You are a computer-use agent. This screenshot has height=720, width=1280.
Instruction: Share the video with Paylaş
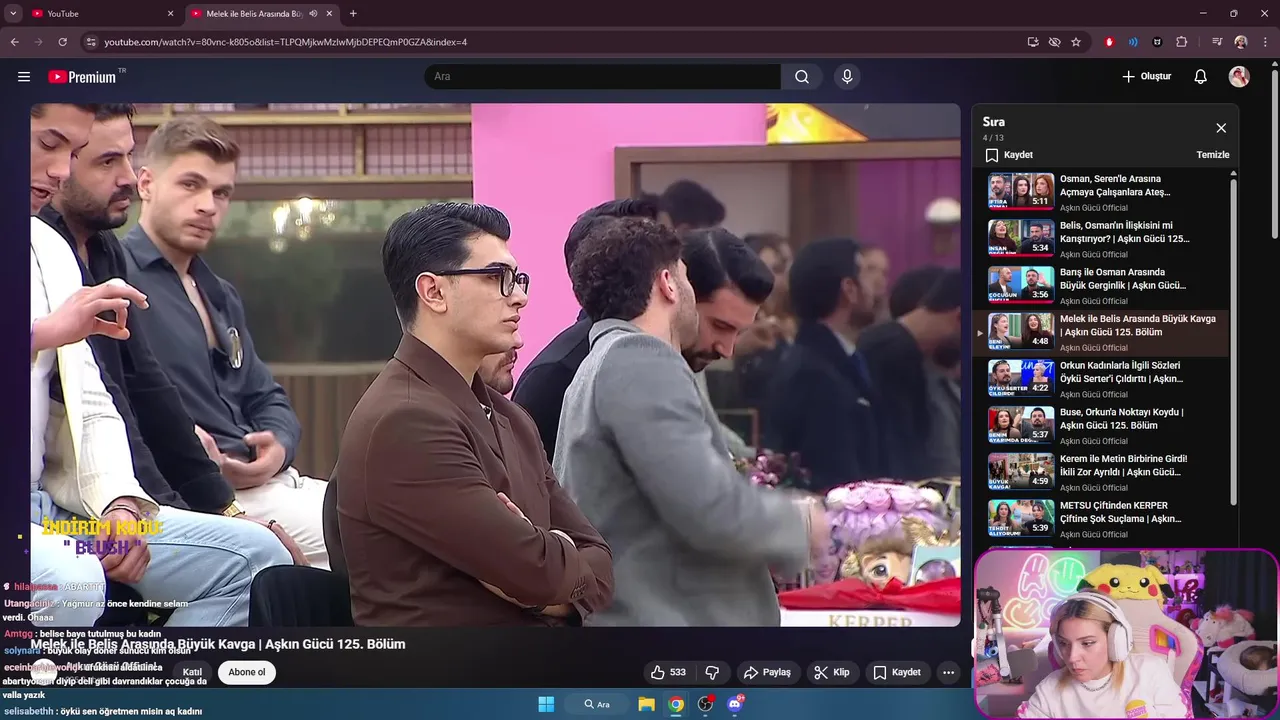(767, 673)
